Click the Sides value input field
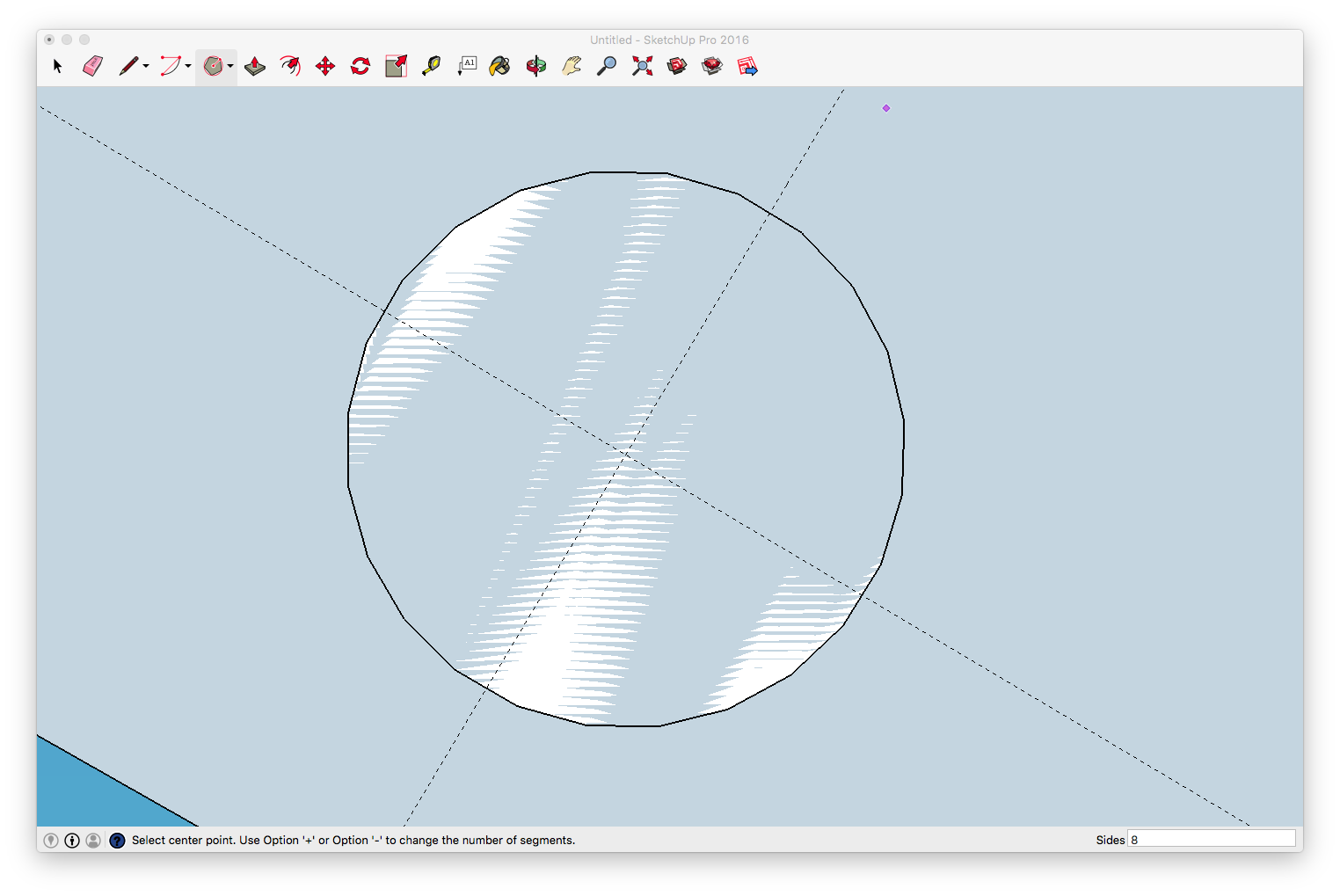The height and width of the screenshot is (896, 1340). pyautogui.click(x=1212, y=840)
